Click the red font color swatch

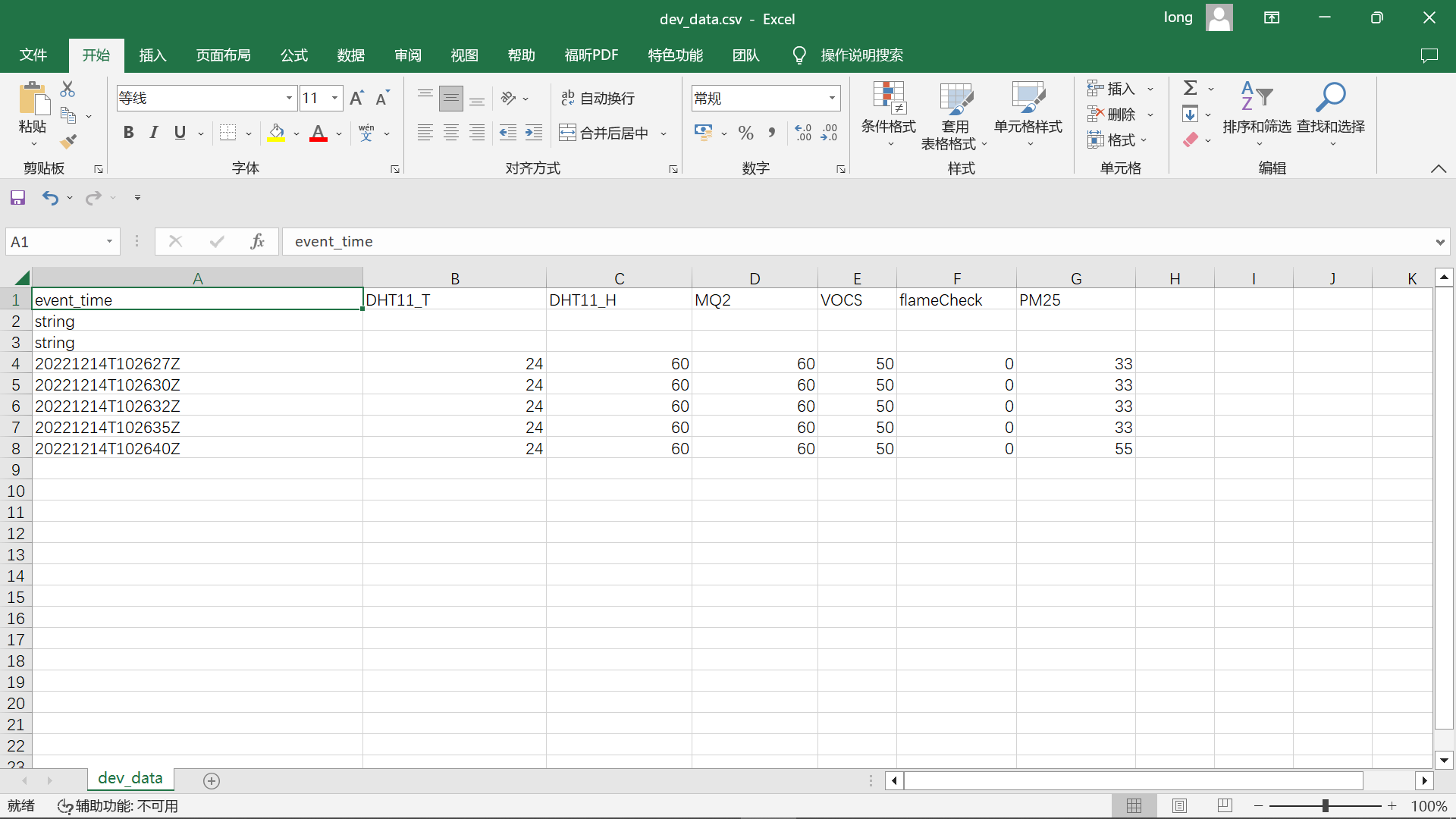click(x=318, y=133)
